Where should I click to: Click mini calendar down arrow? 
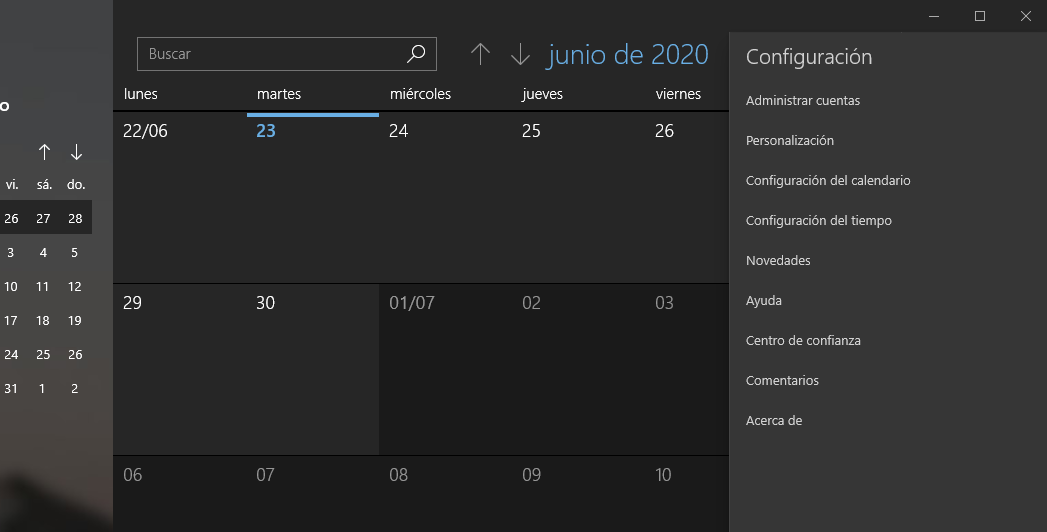tap(76, 152)
